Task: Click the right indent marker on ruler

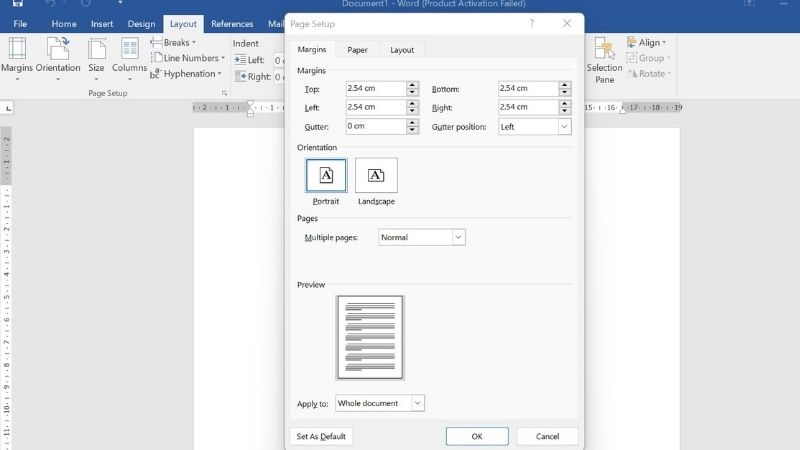Action: [x=623, y=110]
